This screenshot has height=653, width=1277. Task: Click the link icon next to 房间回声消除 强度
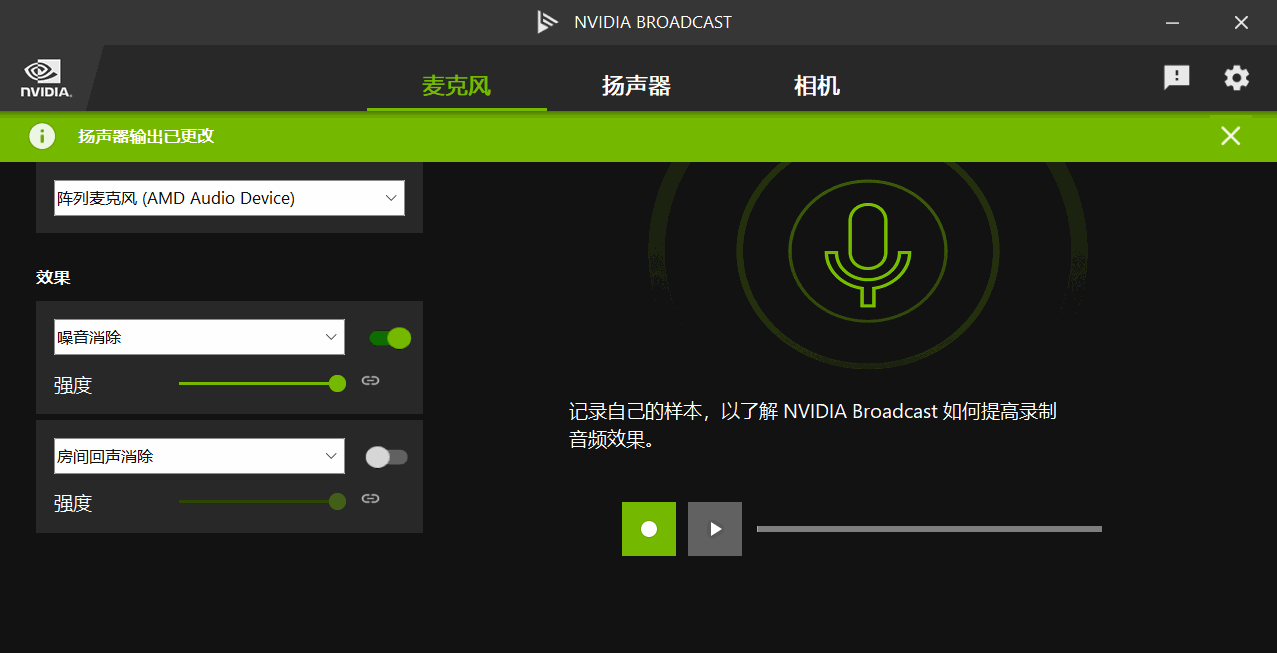[x=370, y=499]
